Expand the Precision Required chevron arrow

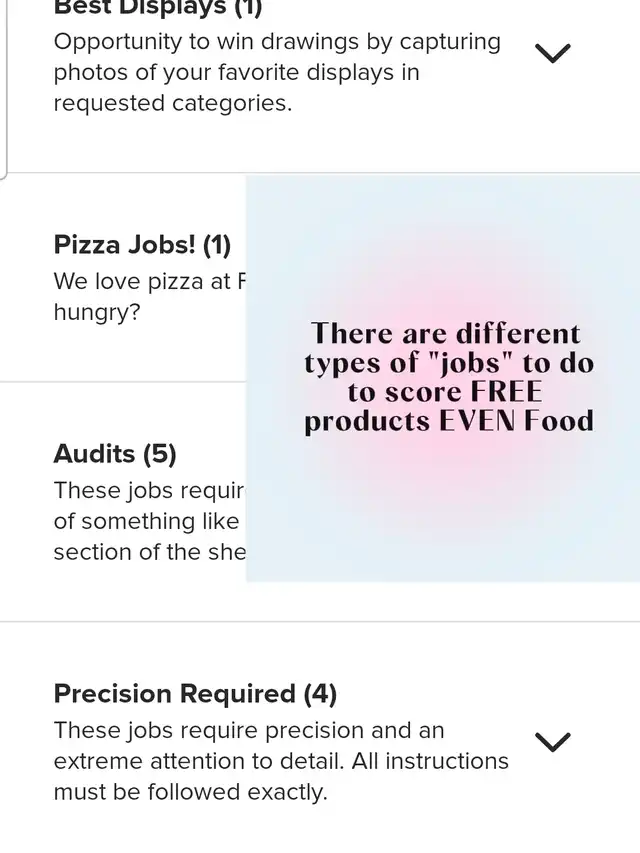tap(552, 741)
